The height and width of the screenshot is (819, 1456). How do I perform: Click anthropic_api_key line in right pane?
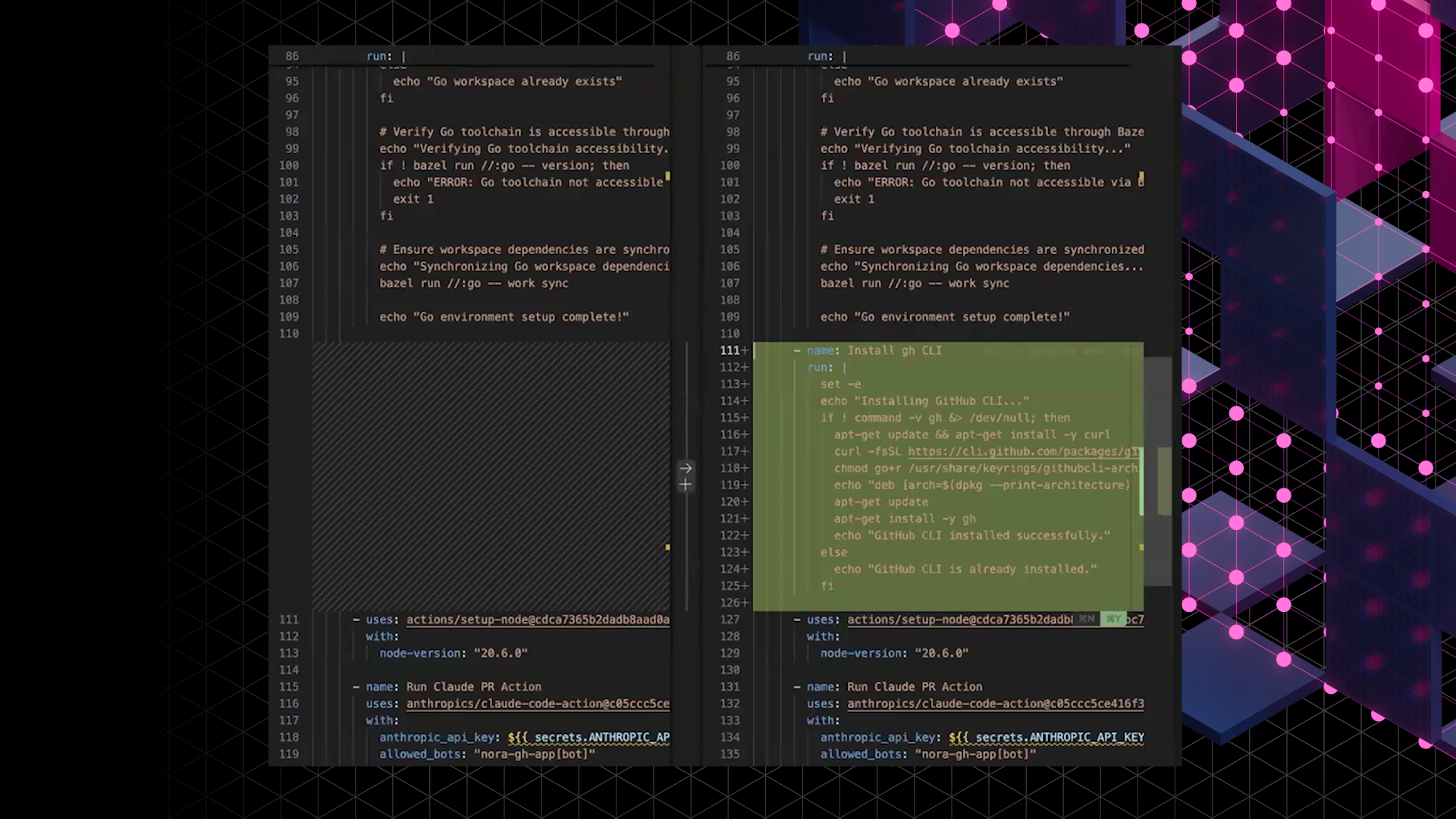click(982, 737)
